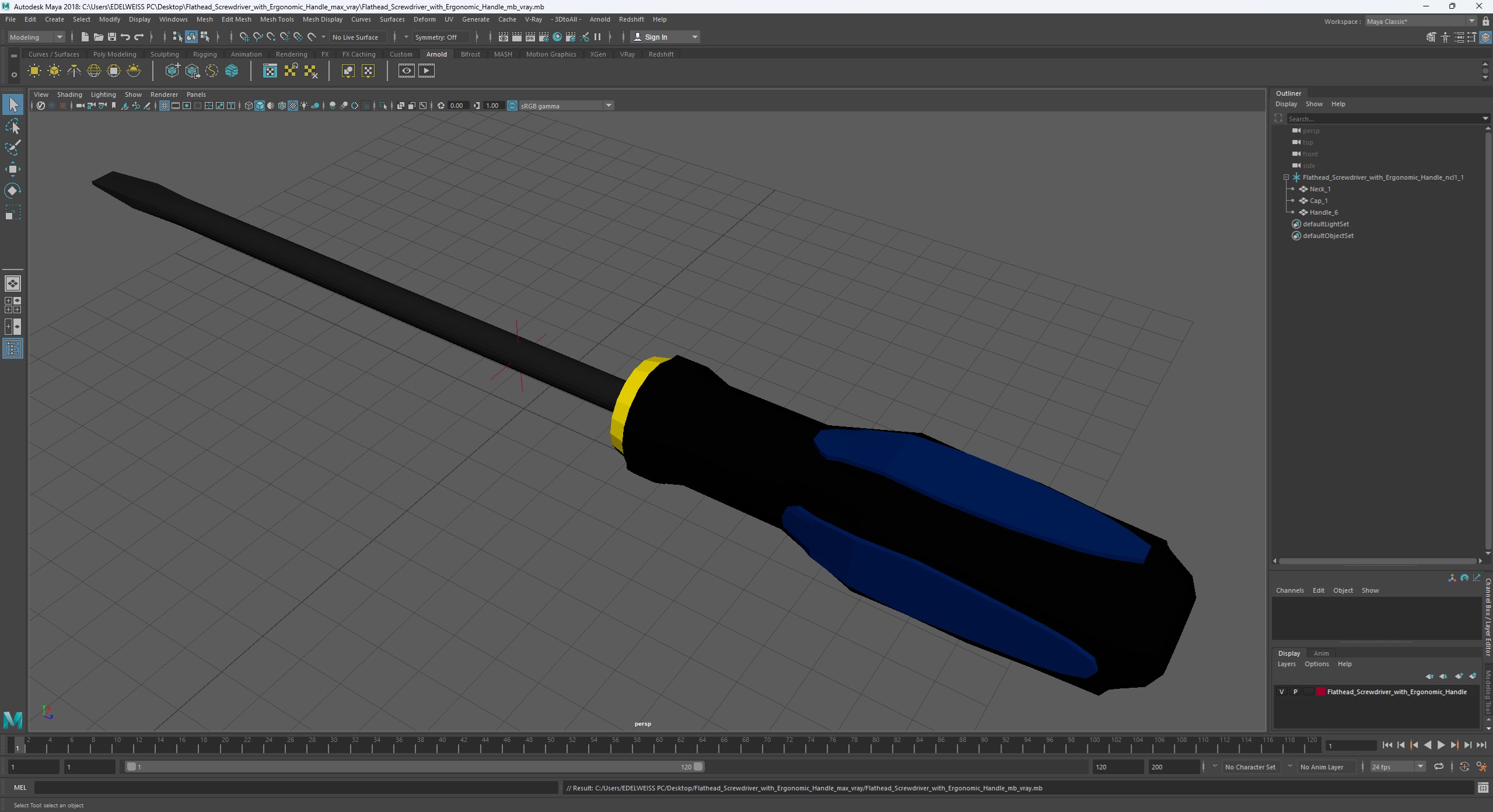
Task: Click range slider bar handle at 120
Action: pos(698,766)
